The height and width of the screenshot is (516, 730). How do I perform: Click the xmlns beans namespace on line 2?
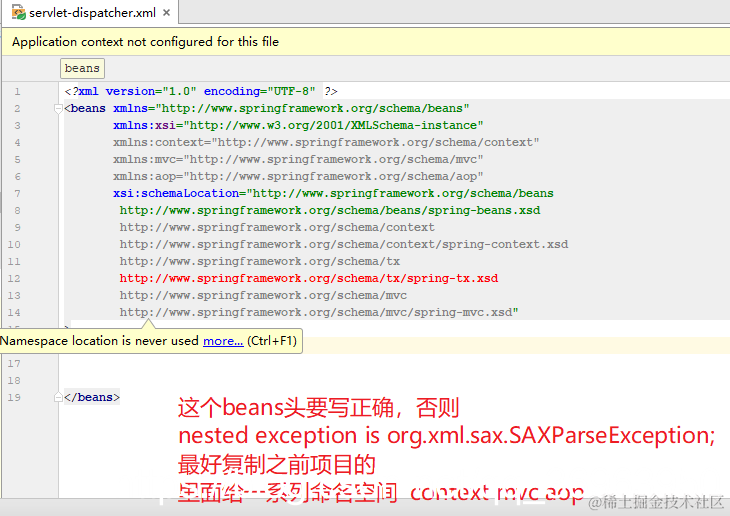point(291,109)
